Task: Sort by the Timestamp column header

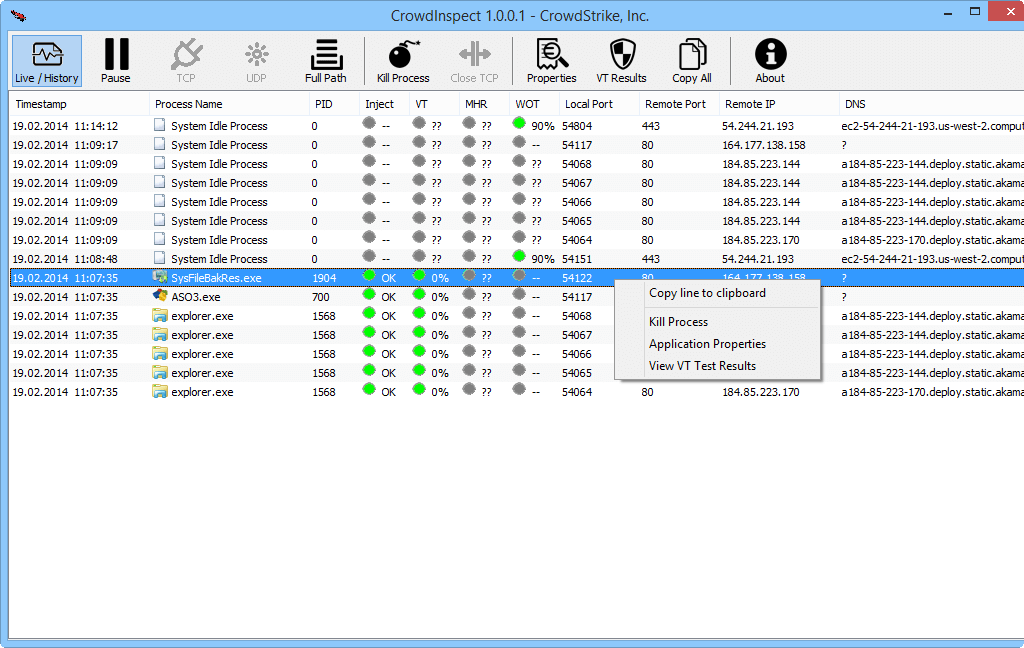Action: (x=79, y=105)
